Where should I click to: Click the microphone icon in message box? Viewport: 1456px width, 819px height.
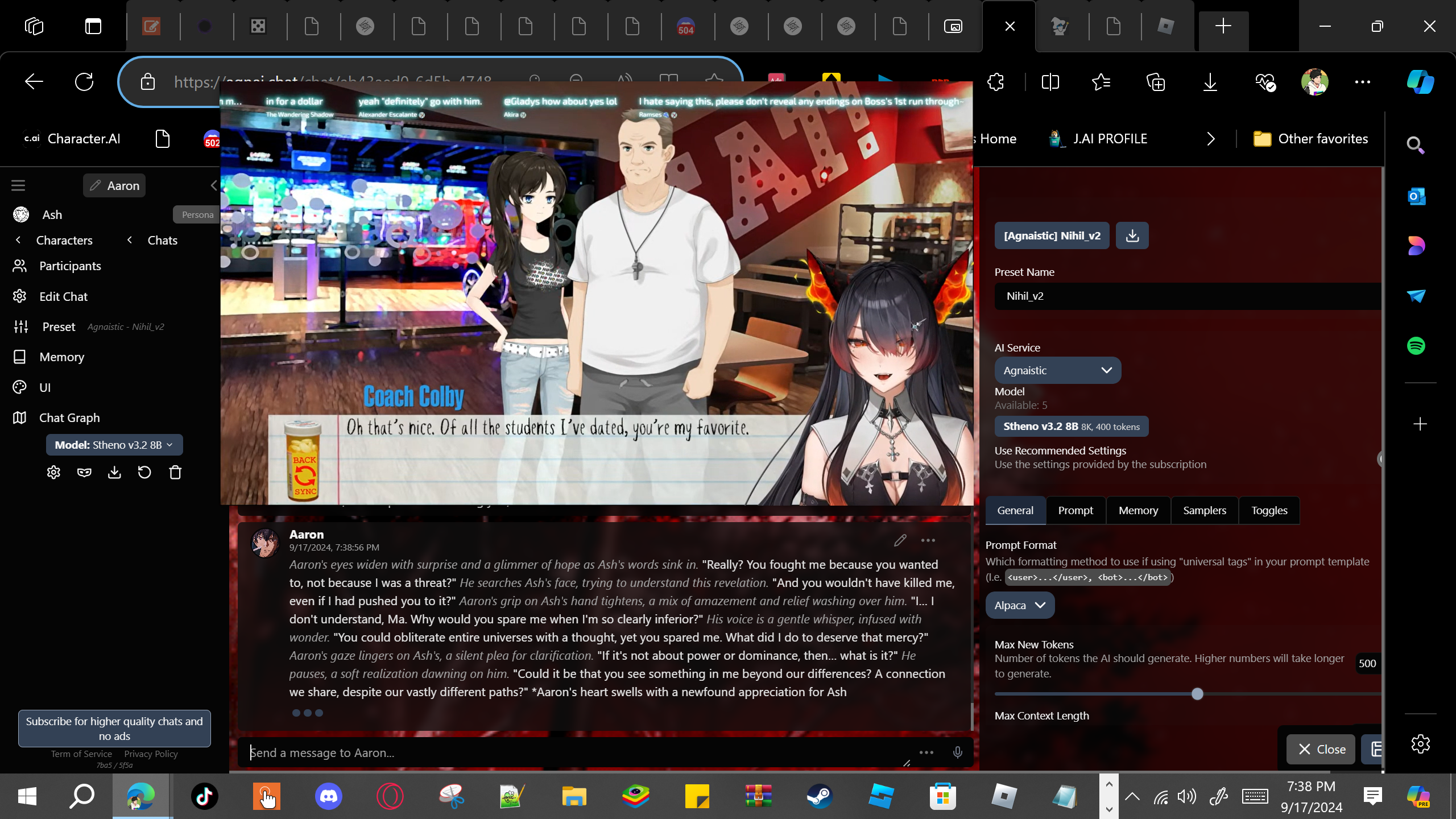958,752
